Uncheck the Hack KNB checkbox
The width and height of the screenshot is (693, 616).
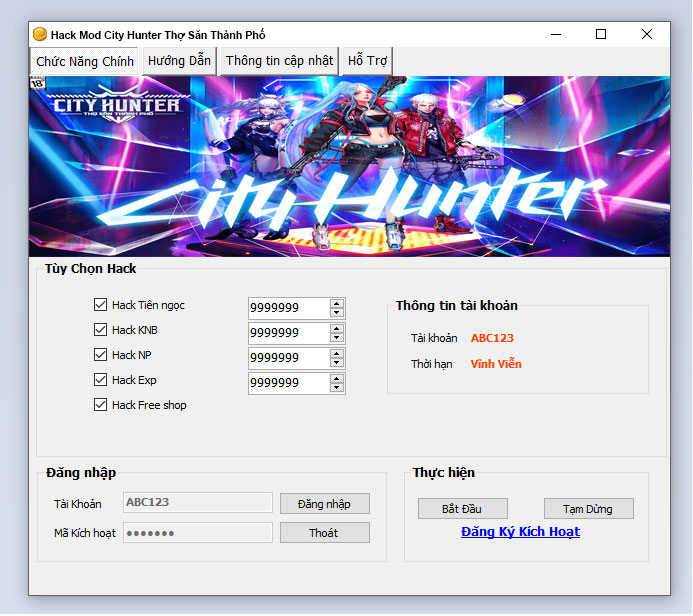pyautogui.click(x=100, y=330)
